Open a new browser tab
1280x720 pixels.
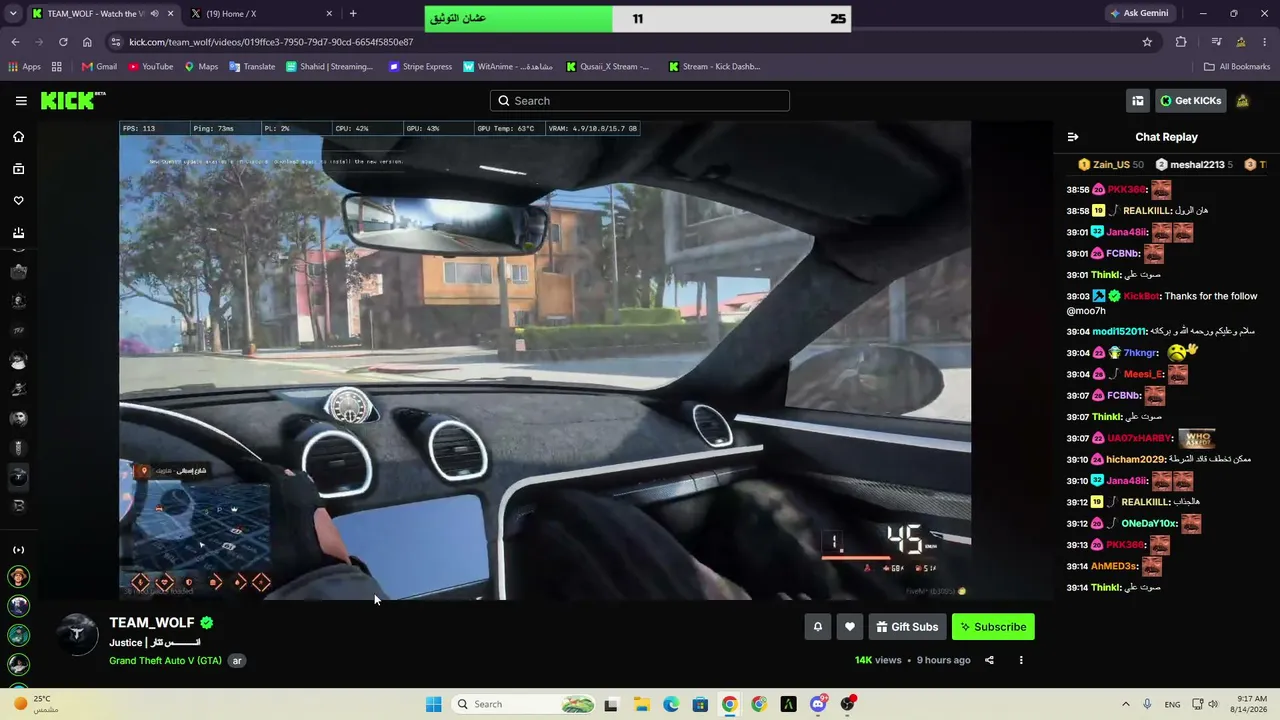point(353,14)
